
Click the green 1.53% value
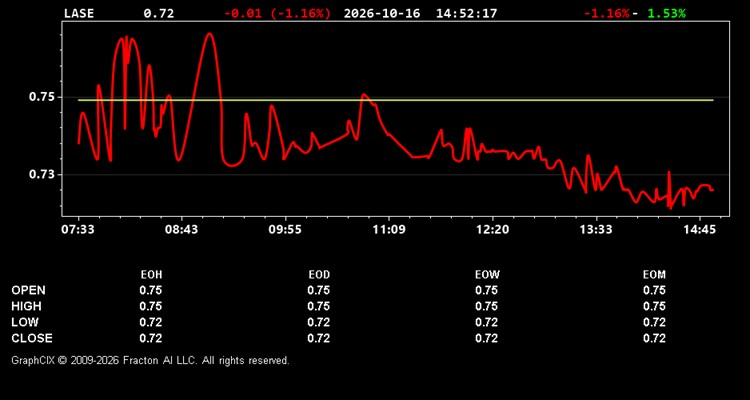pos(667,13)
